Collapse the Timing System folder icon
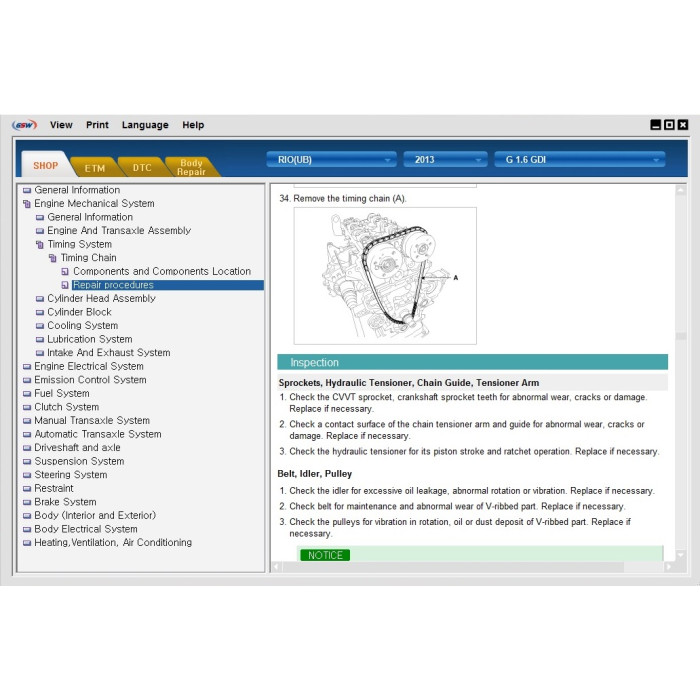700x700 pixels. (40, 245)
